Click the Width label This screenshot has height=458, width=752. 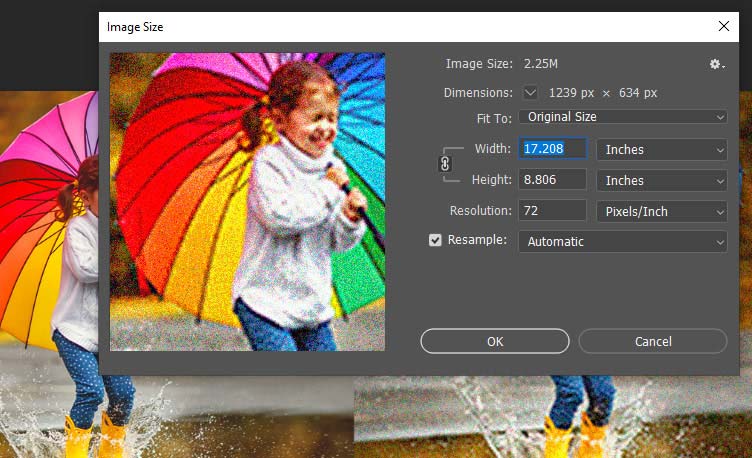click(492, 149)
